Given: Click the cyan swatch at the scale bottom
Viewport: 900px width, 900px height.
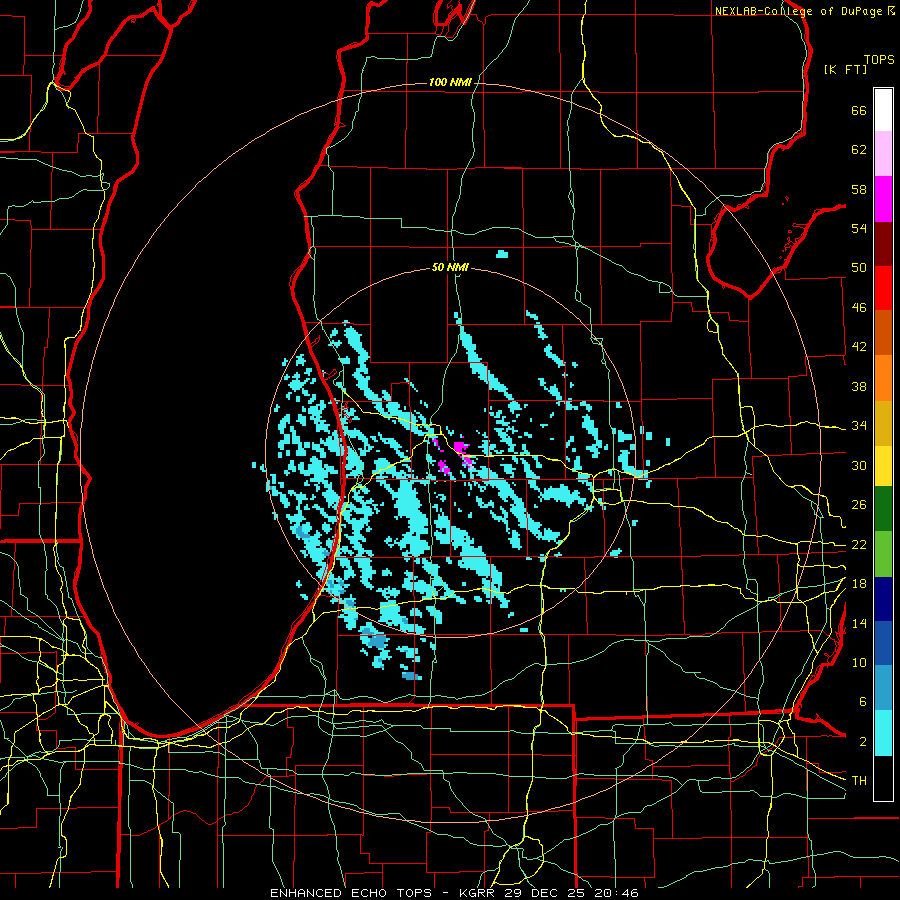Looking at the screenshot, I should tap(883, 733).
